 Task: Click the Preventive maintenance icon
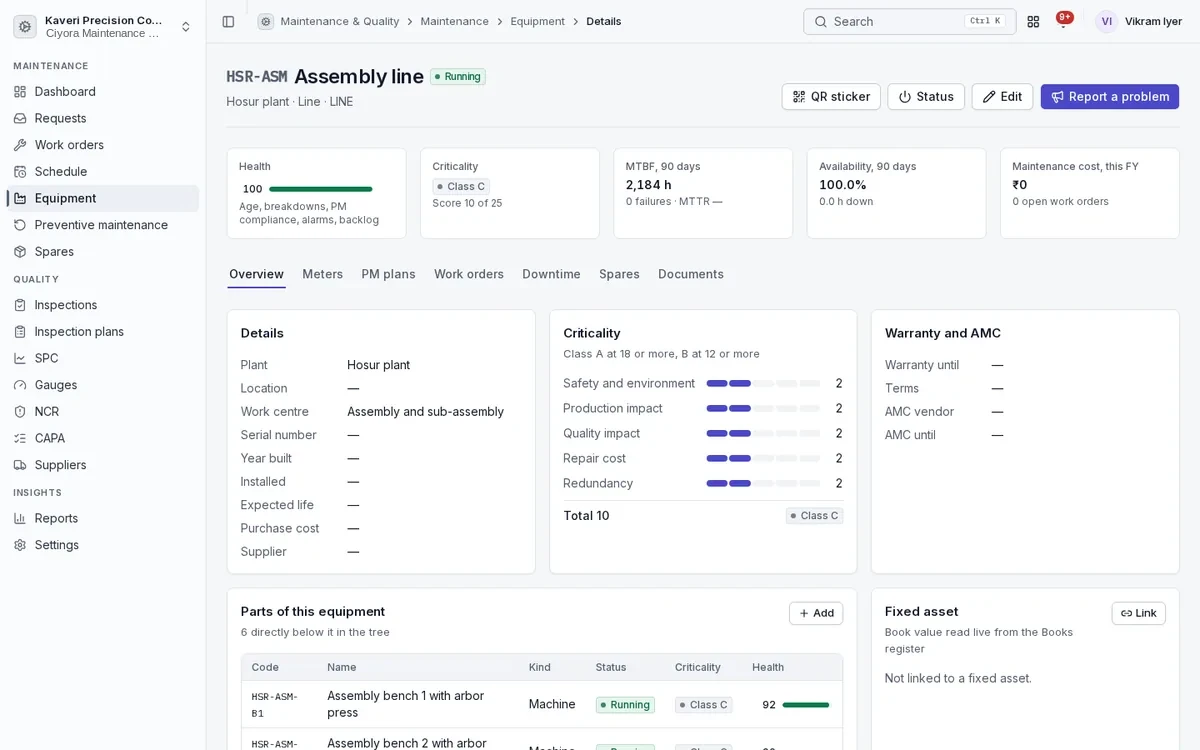(20, 225)
